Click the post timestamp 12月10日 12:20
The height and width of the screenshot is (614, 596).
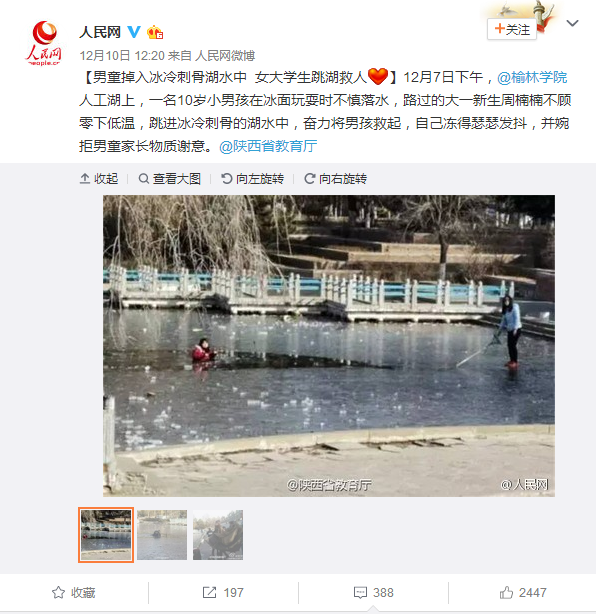click(x=122, y=56)
